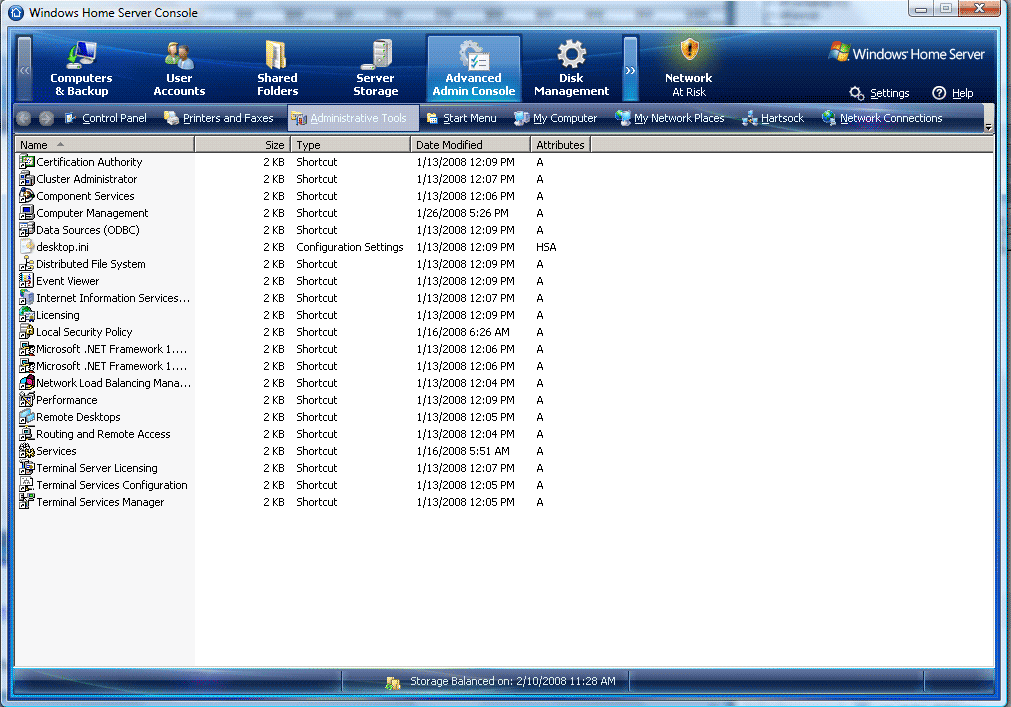Open the Hartsock link
Screen dimensions: 1011x707
(x=773, y=119)
